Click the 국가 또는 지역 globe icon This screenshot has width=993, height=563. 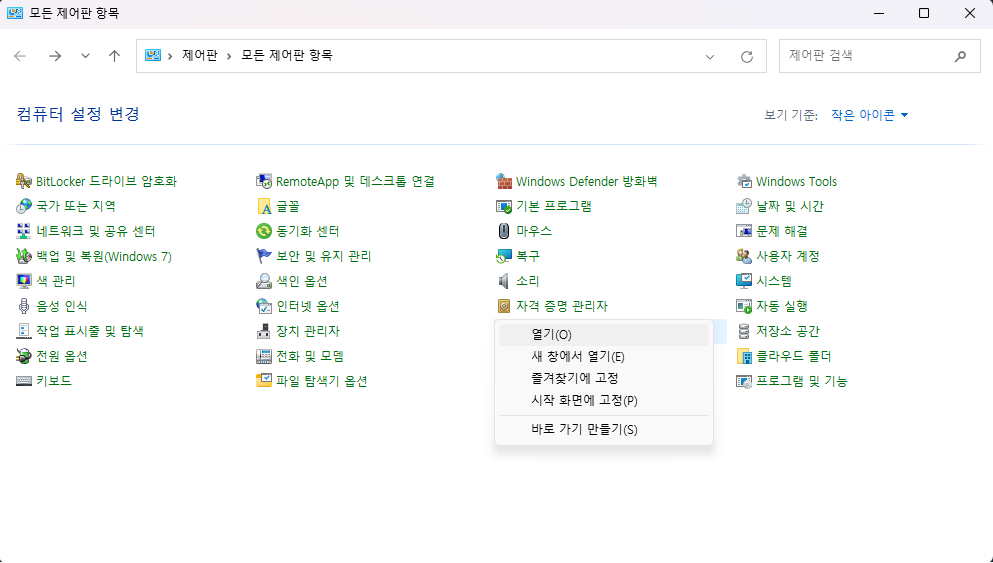coord(23,206)
